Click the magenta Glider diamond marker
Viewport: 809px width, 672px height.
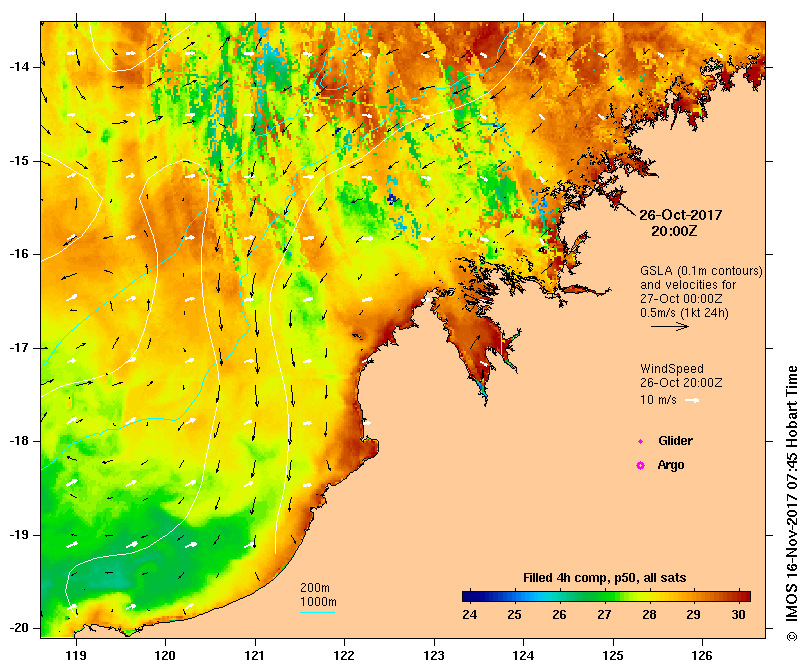pyautogui.click(x=640, y=441)
